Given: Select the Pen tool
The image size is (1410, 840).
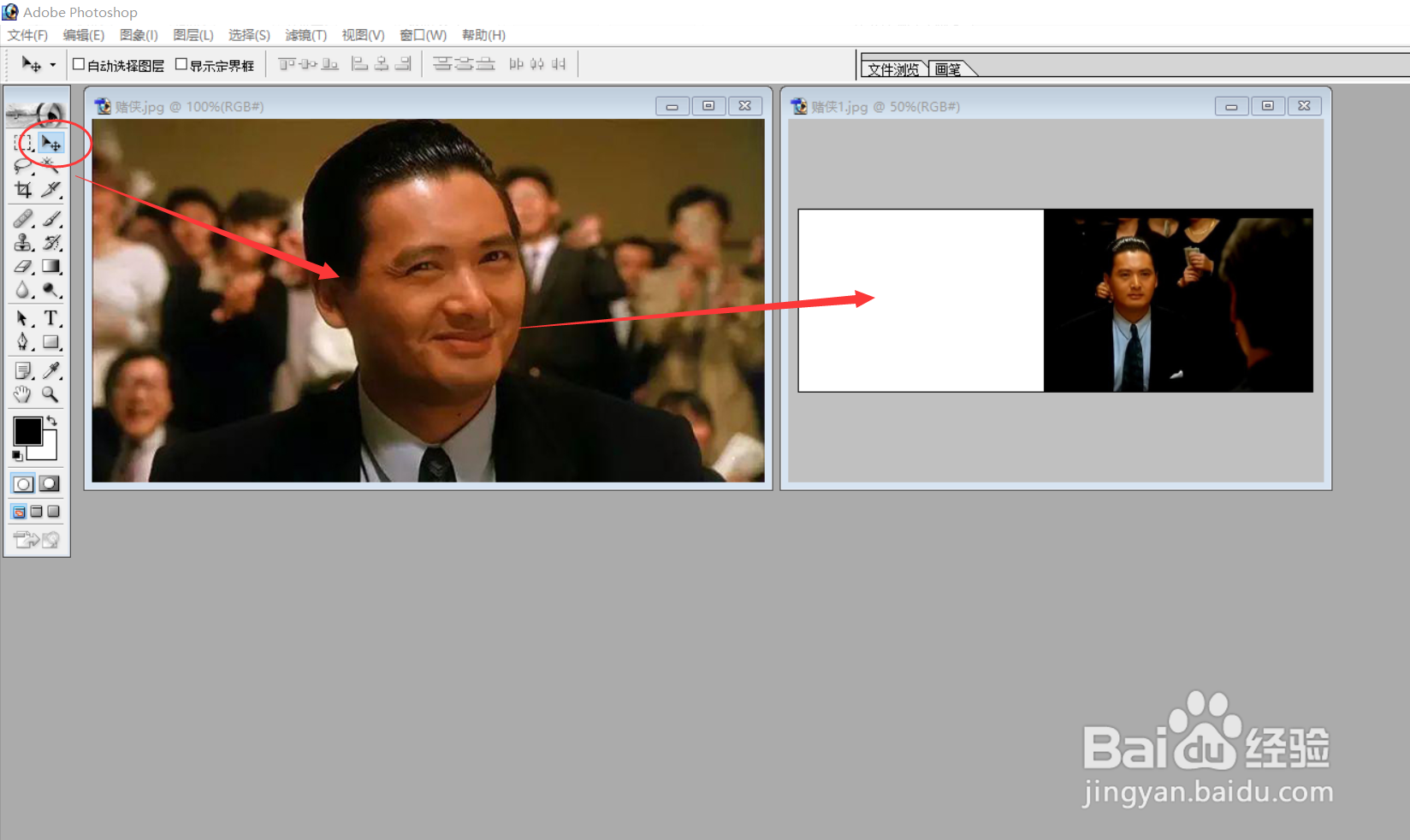Looking at the screenshot, I should point(23,343).
